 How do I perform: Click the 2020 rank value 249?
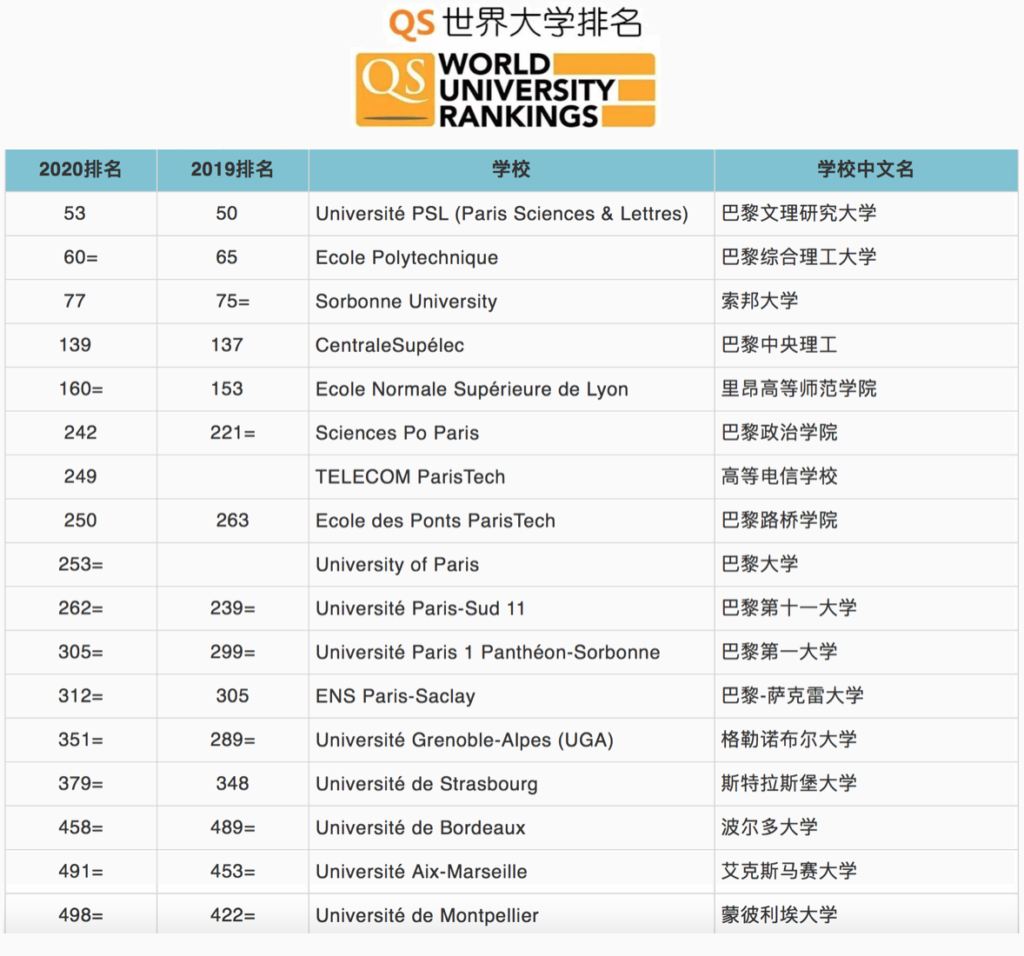tap(80, 477)
